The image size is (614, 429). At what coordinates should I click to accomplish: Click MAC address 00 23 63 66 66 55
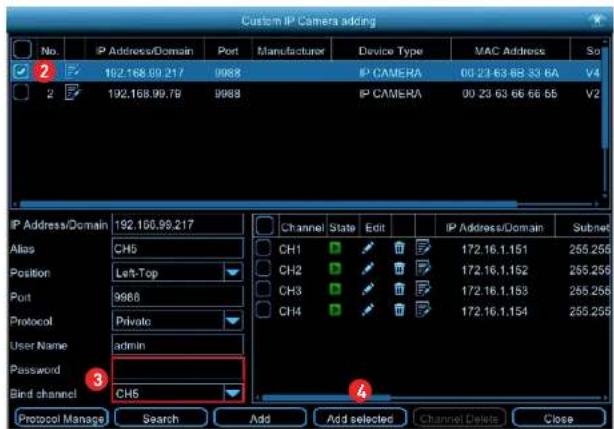[x=509, y=93]
